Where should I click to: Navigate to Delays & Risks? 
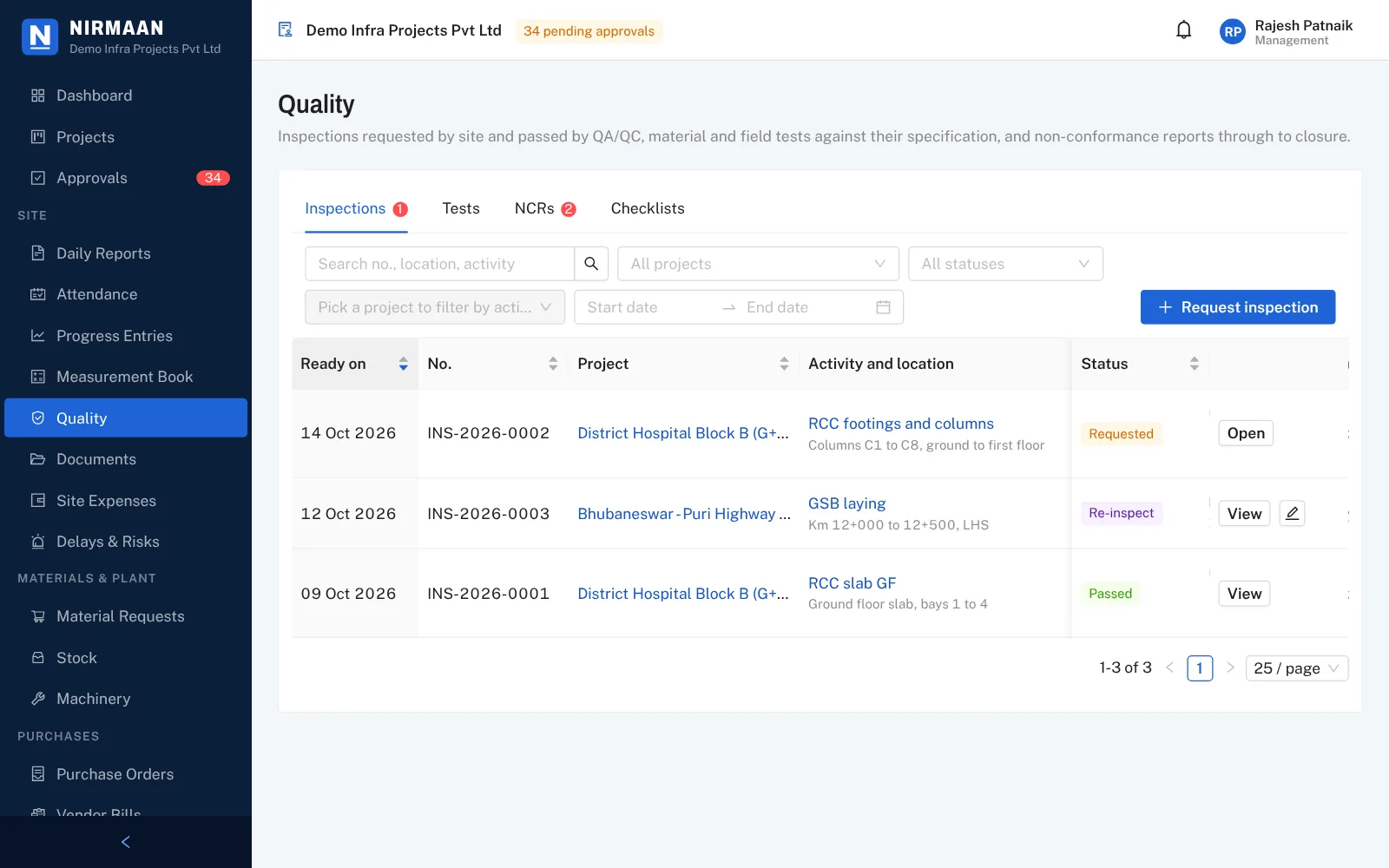tap(126, 542)
